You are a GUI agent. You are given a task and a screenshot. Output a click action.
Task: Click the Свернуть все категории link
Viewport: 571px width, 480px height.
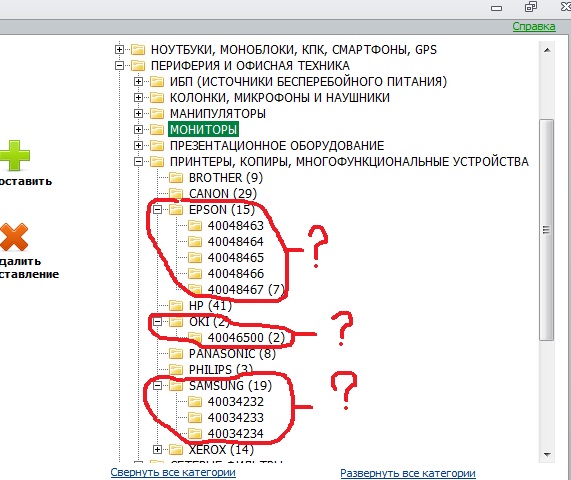click(x=173, y=472)
